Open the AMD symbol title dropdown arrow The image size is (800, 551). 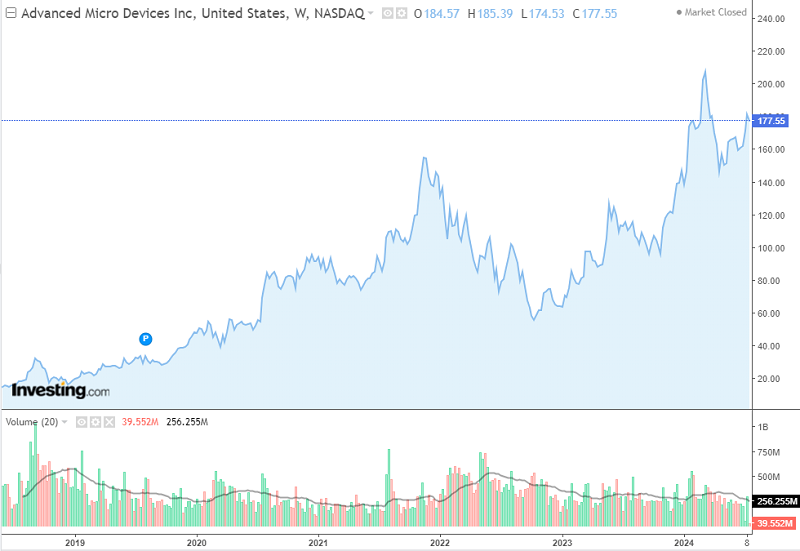(371, 14)
